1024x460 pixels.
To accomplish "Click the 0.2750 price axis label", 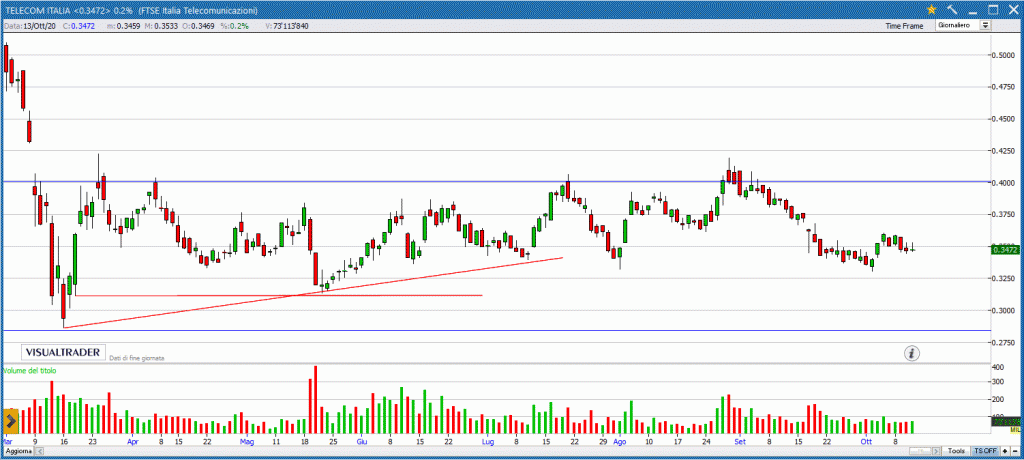I will (x=1006, y=343).
